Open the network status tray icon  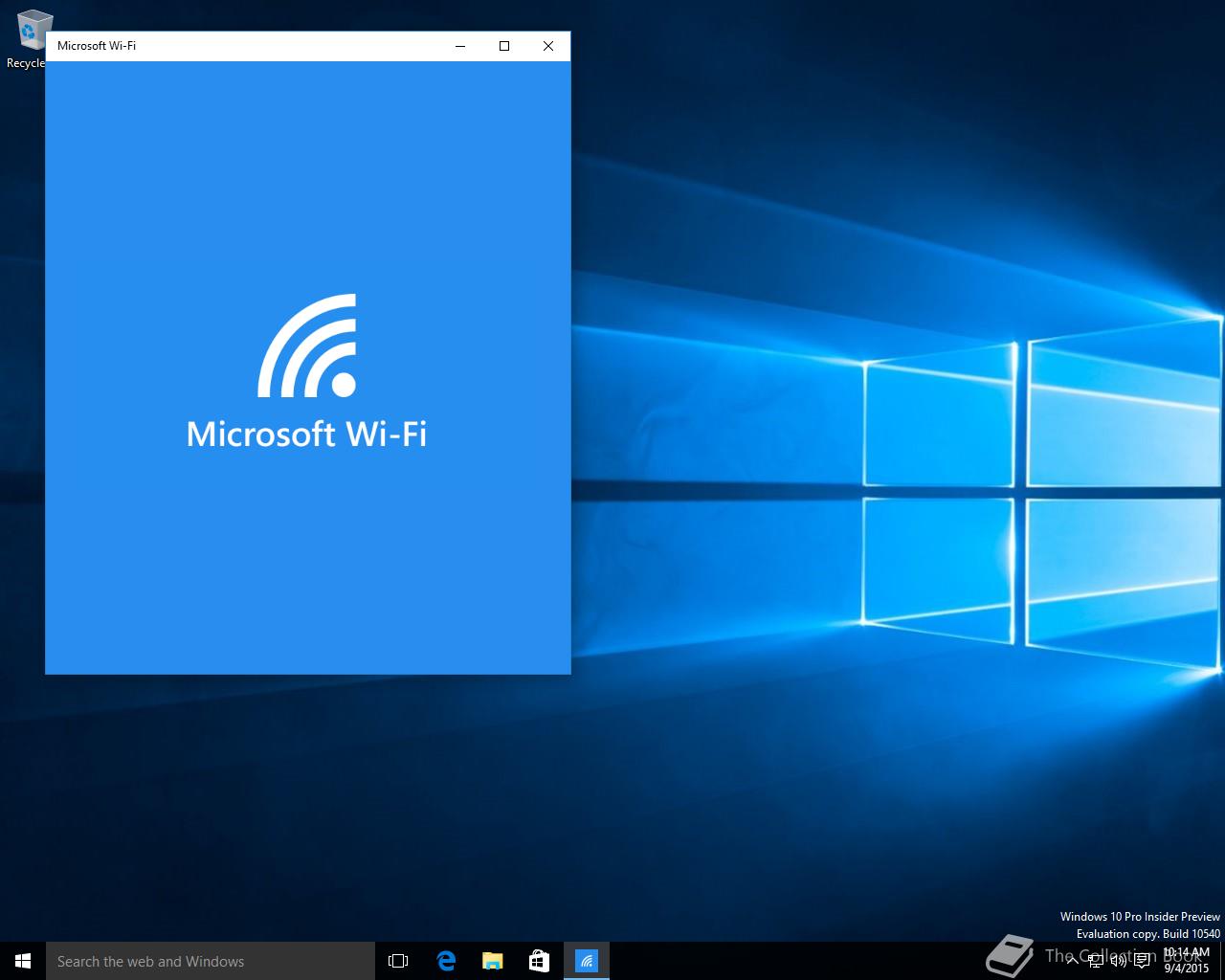click(1096, 961)
